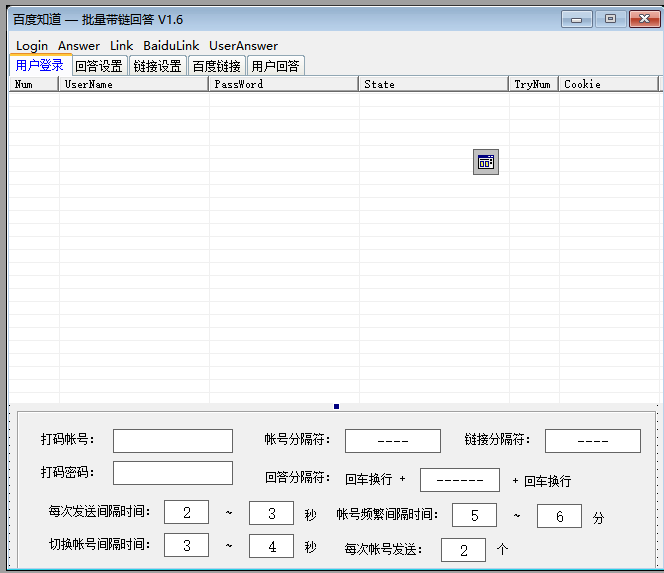Click the 帐号分隔符 field
The width and height of the screenshot is (664, 573).
point(393,441)
